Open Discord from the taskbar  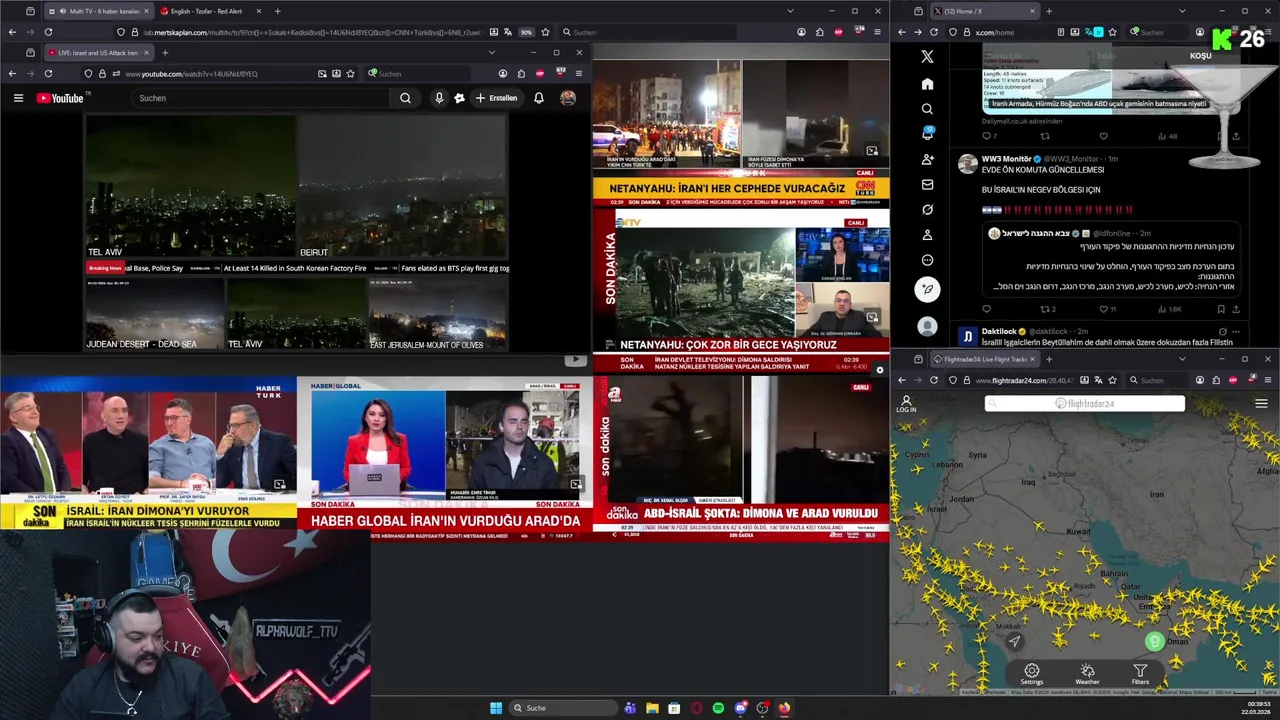click(x=740, y=708)
